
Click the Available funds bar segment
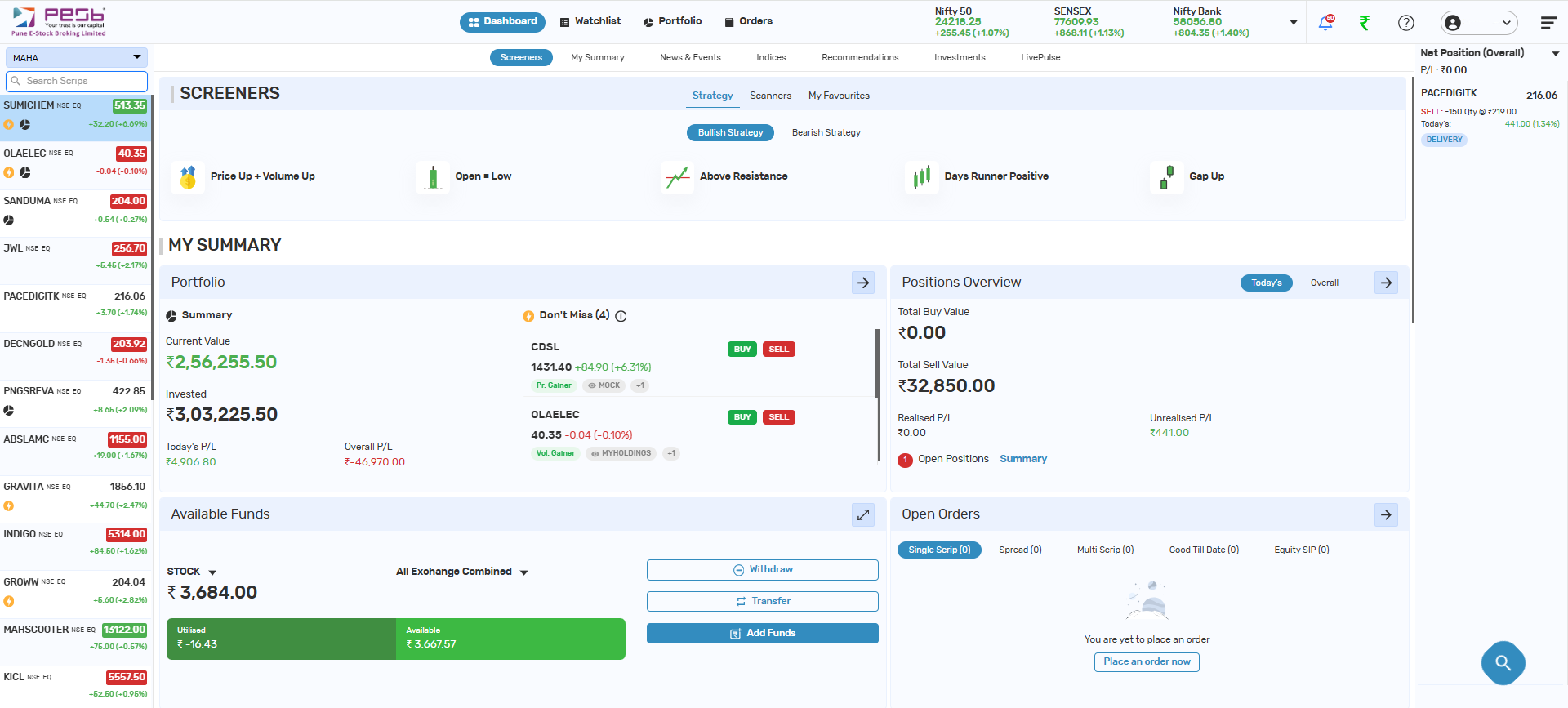[x=510, y=639]
